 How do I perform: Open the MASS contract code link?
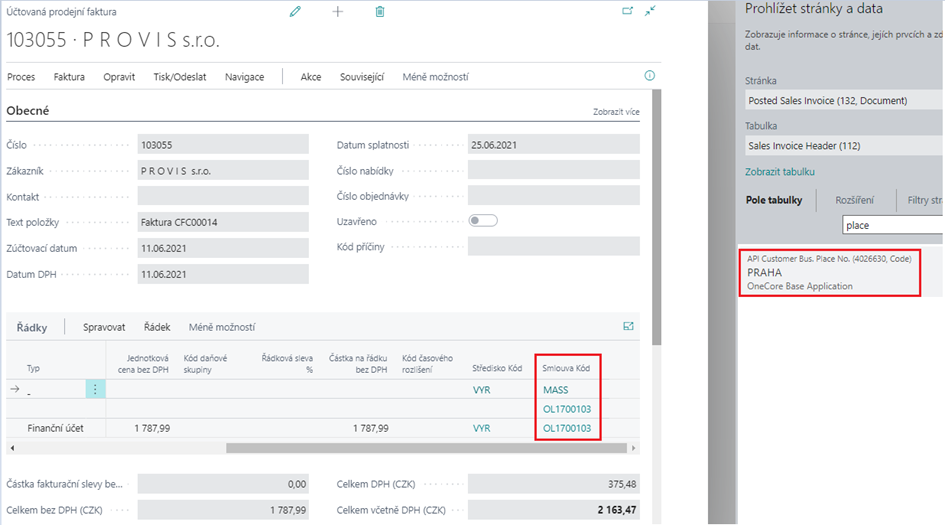pyautogui.click(x=555, y=390)
